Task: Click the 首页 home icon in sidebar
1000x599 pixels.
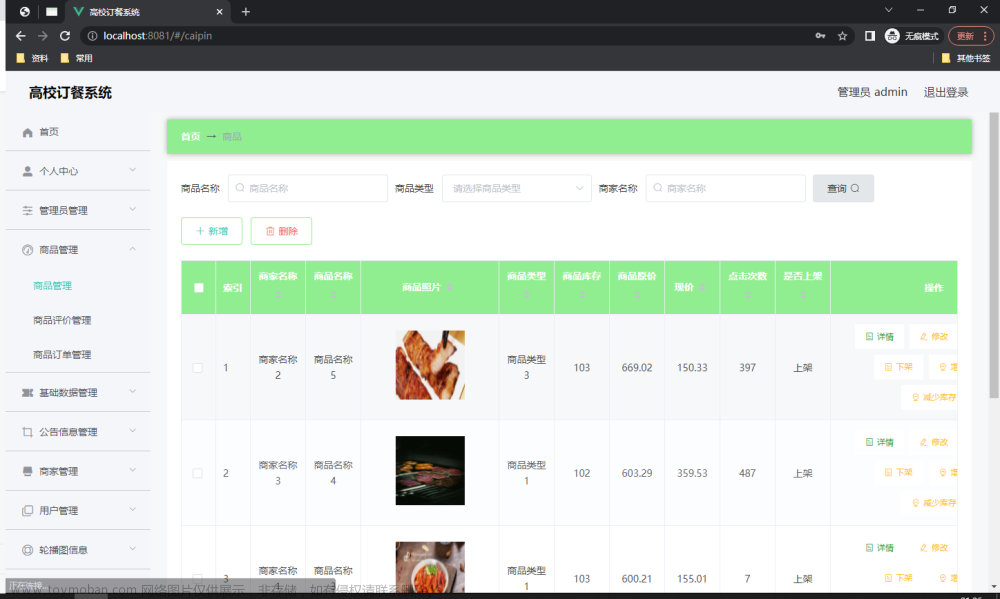Action: click(27, 133)
